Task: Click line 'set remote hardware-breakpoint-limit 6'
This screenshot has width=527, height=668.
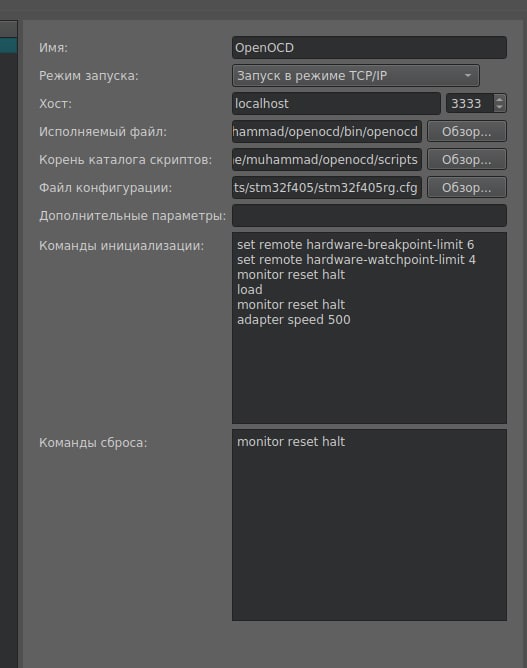Action: click(355, 245)
